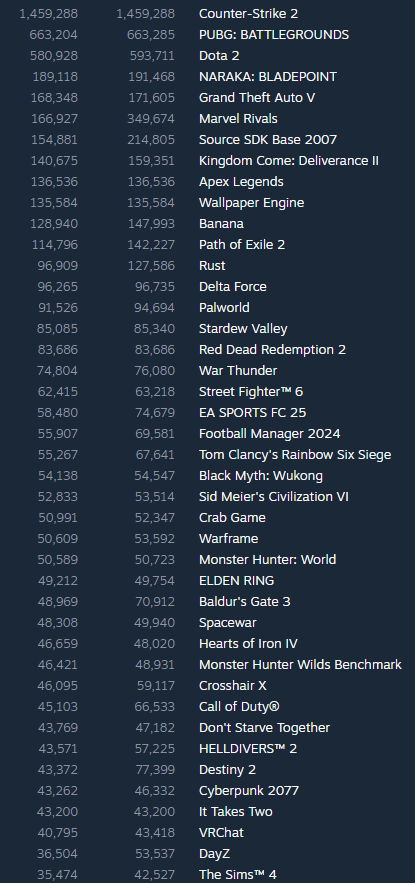The image size is (415, 883).
Task: Click the Street Fighter 6 link
Action: [x=251, y=392]
